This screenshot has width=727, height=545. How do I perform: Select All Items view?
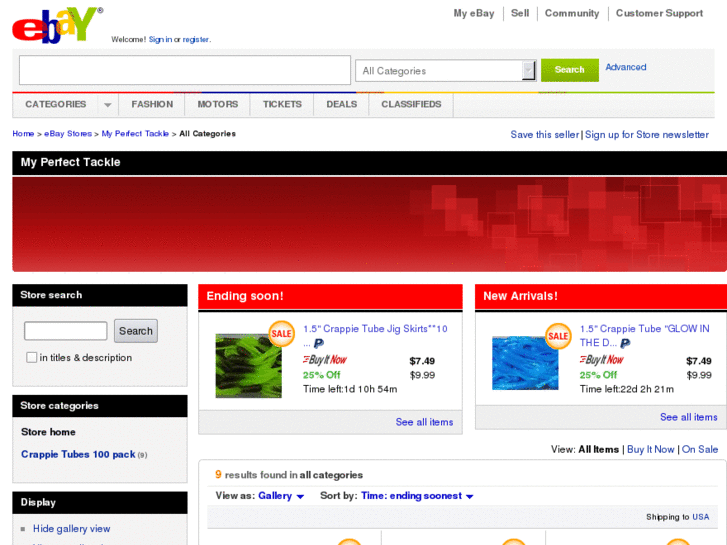coord(599,449)
